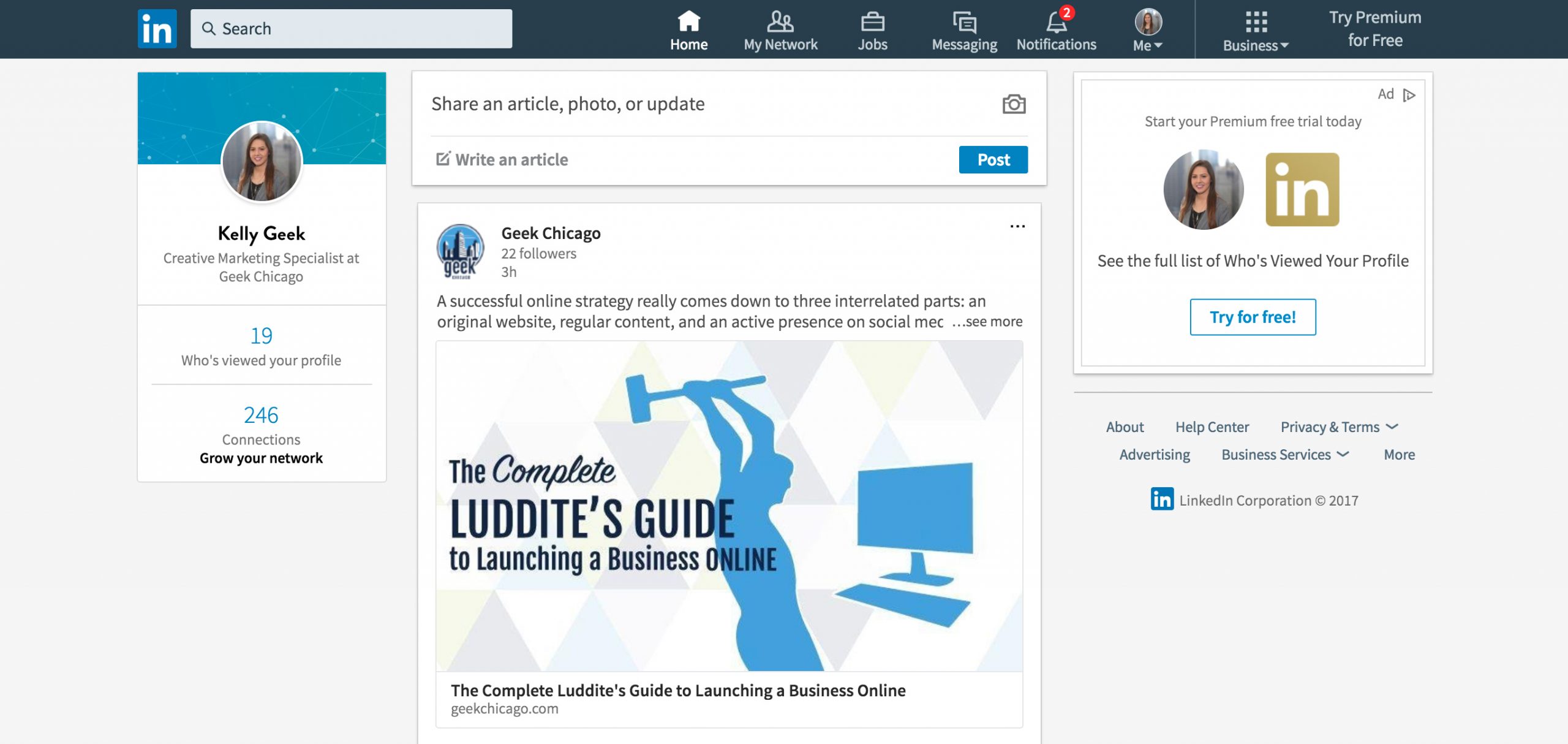Open the post options three-dot menu

coord(1017,226)
